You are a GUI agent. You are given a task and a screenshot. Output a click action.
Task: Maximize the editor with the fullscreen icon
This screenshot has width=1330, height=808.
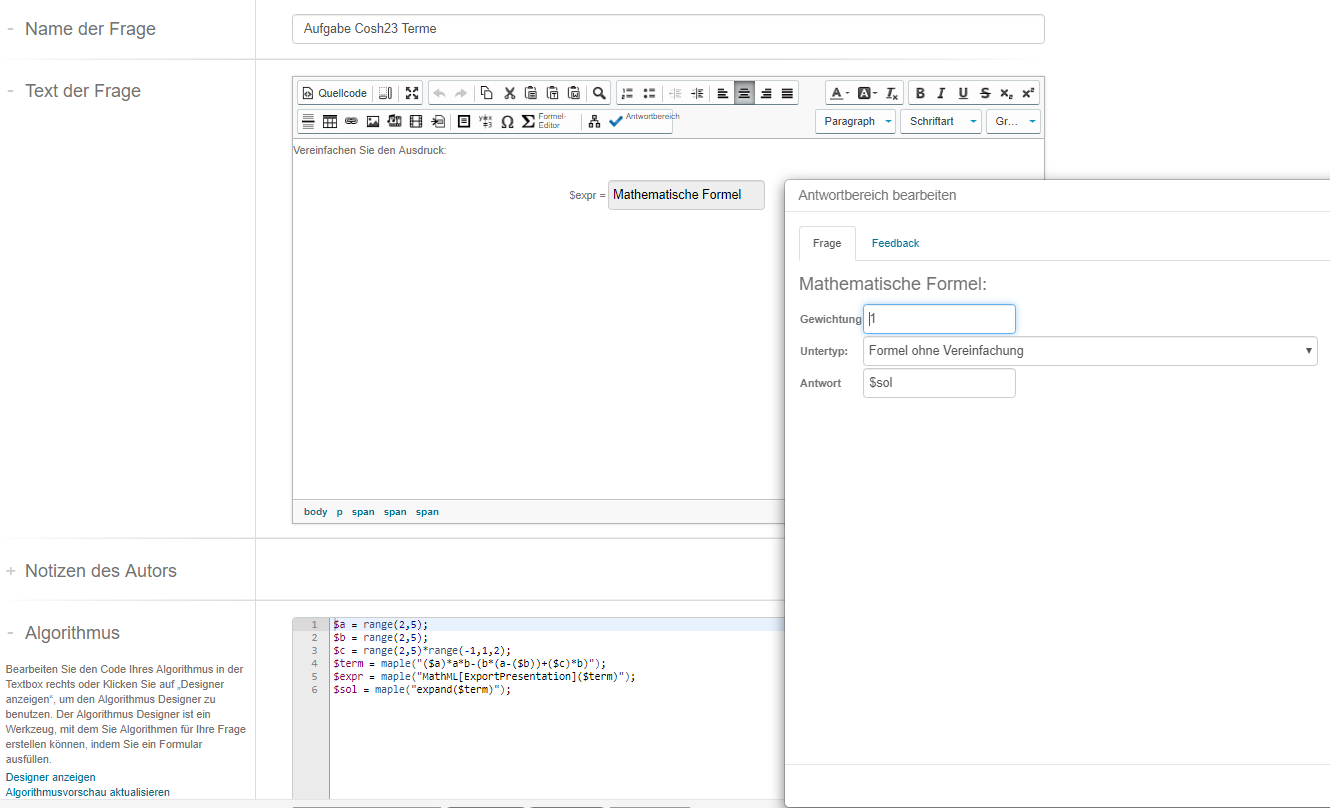(x=412, y=93)
